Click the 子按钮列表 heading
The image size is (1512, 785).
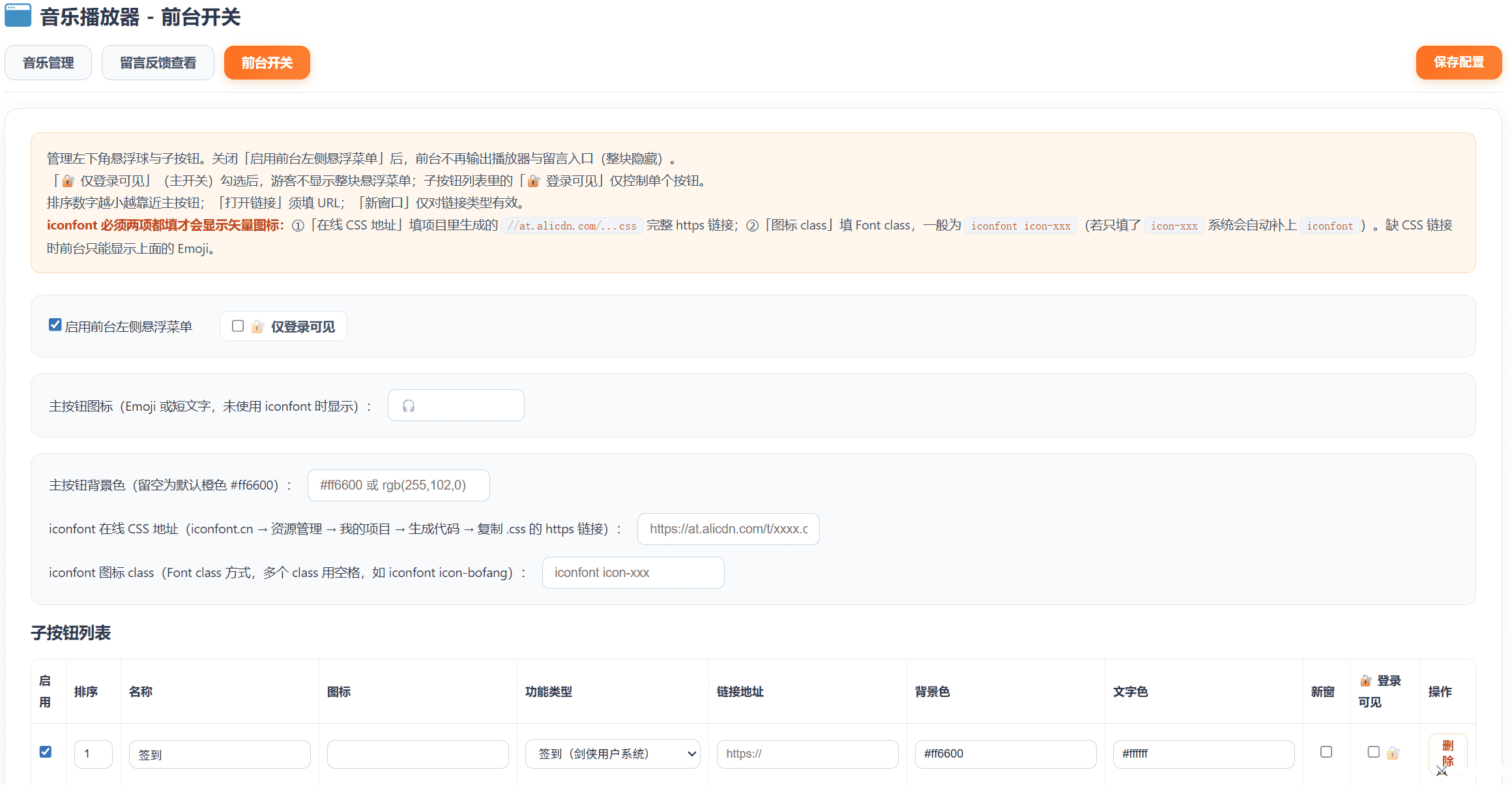tap(71, 632)
